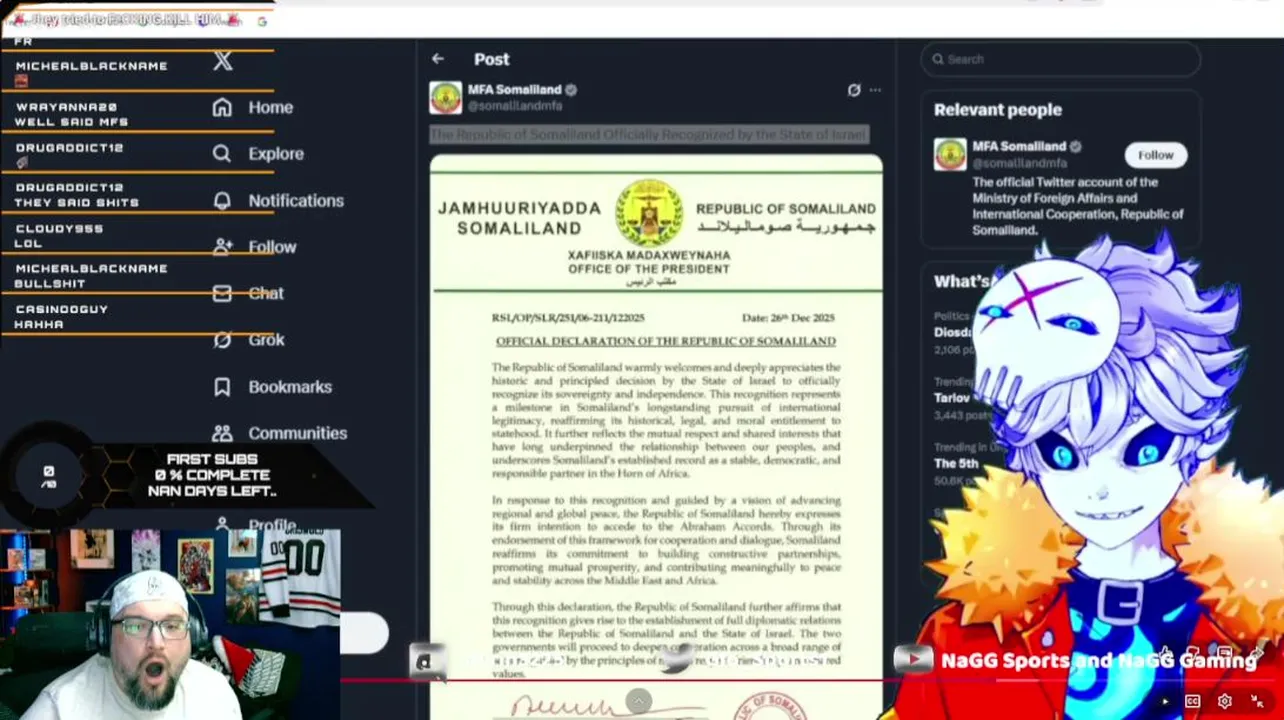The image size is (1284, 720).
Task: Open the Grok icon in sidebar
Action: (222, 340)
